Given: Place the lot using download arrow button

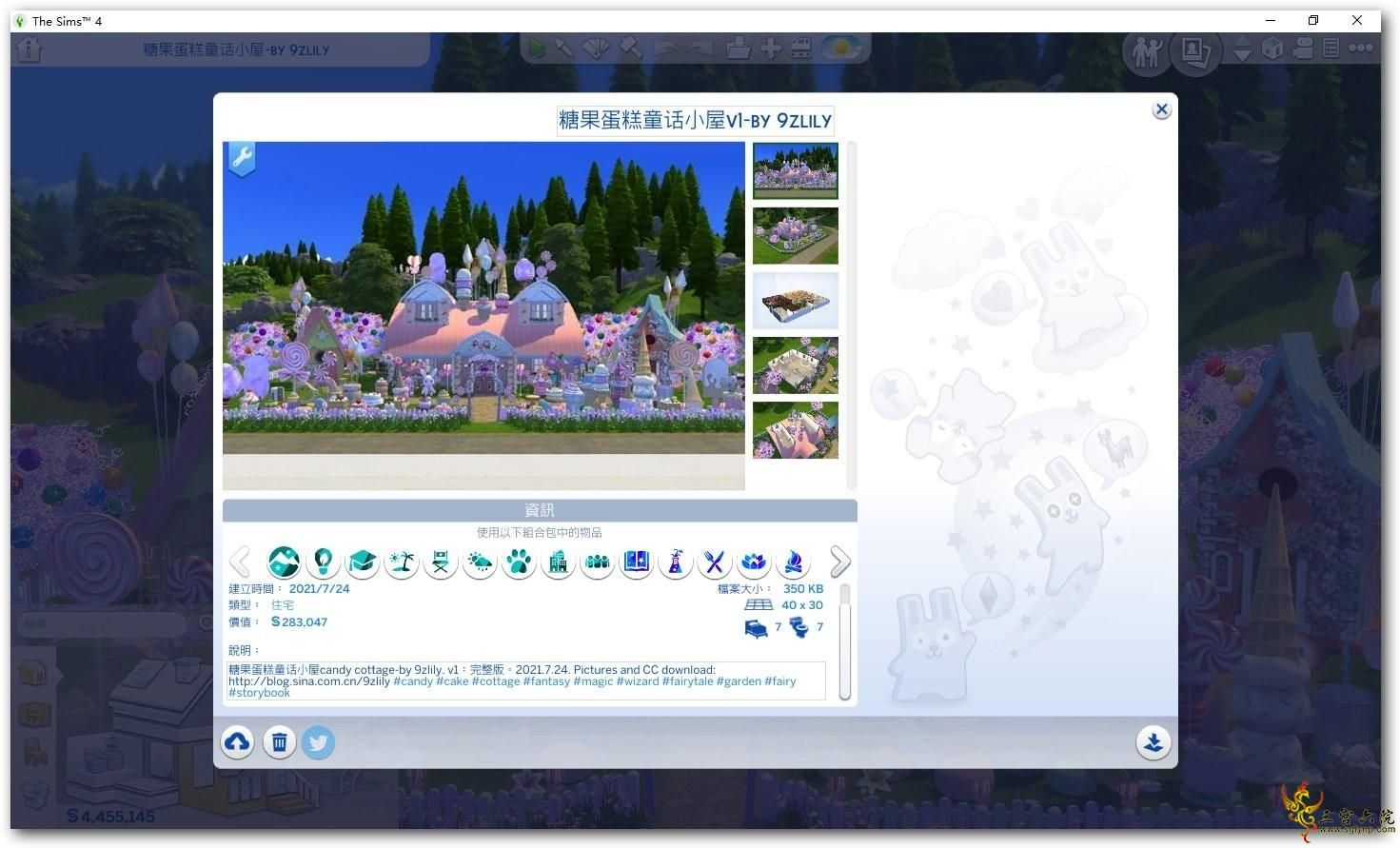Looking at the screenshot, I should point(1154,742).
